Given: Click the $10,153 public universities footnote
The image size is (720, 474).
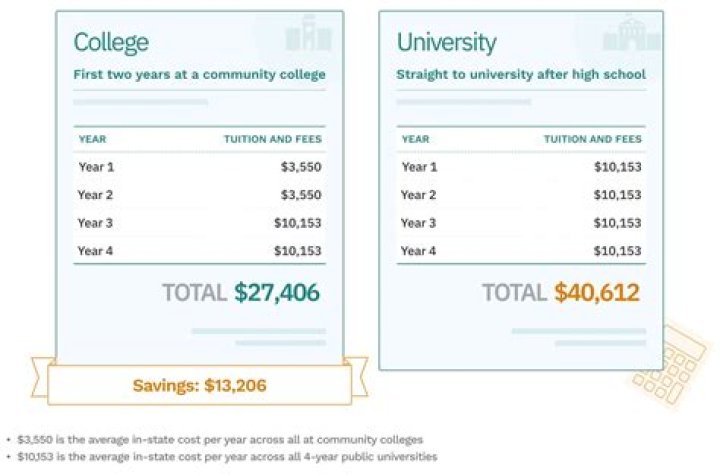Looking at the screenshot, I should 226,457.
